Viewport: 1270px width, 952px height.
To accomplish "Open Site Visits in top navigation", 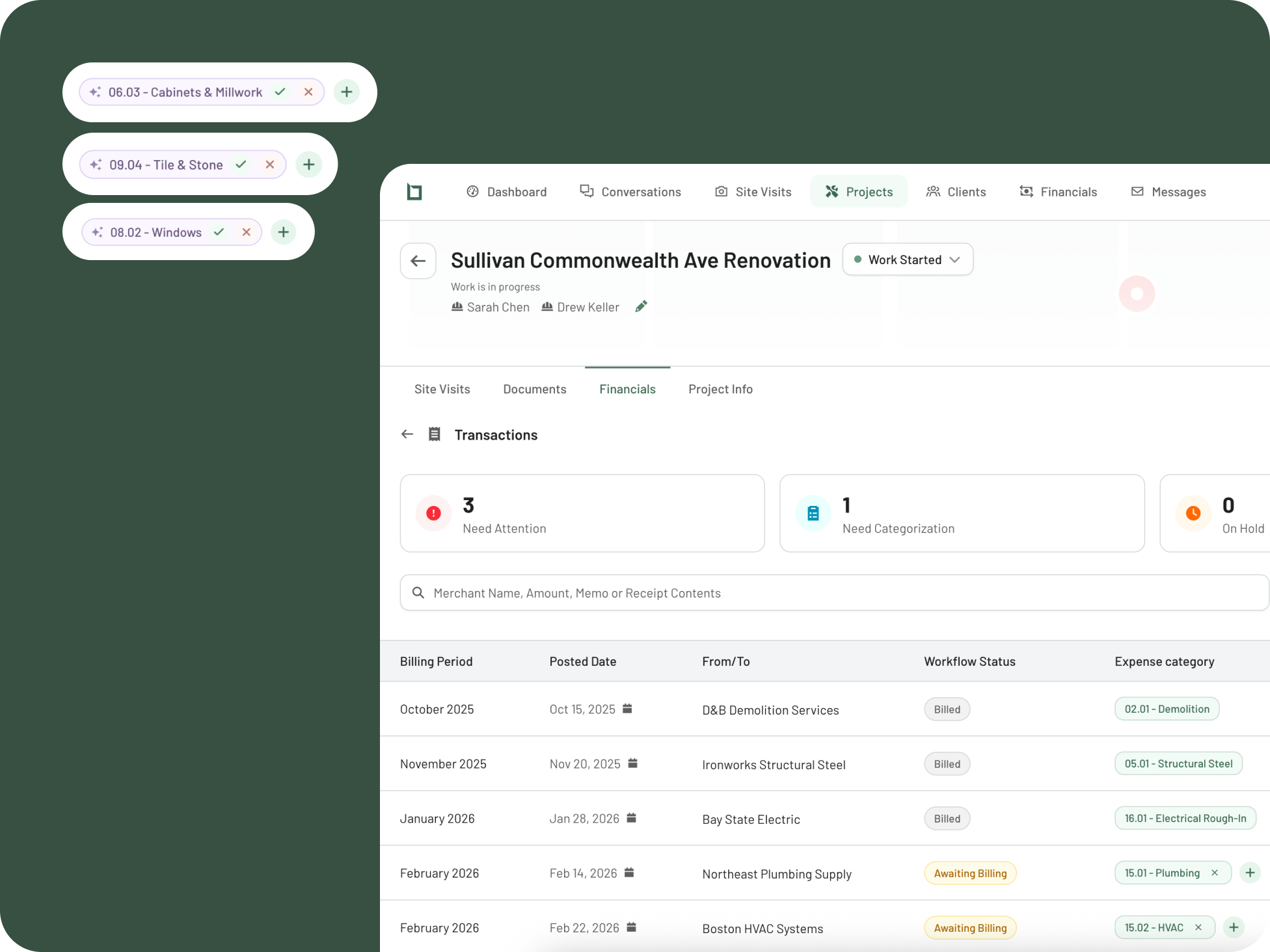I will click(753, 192).
